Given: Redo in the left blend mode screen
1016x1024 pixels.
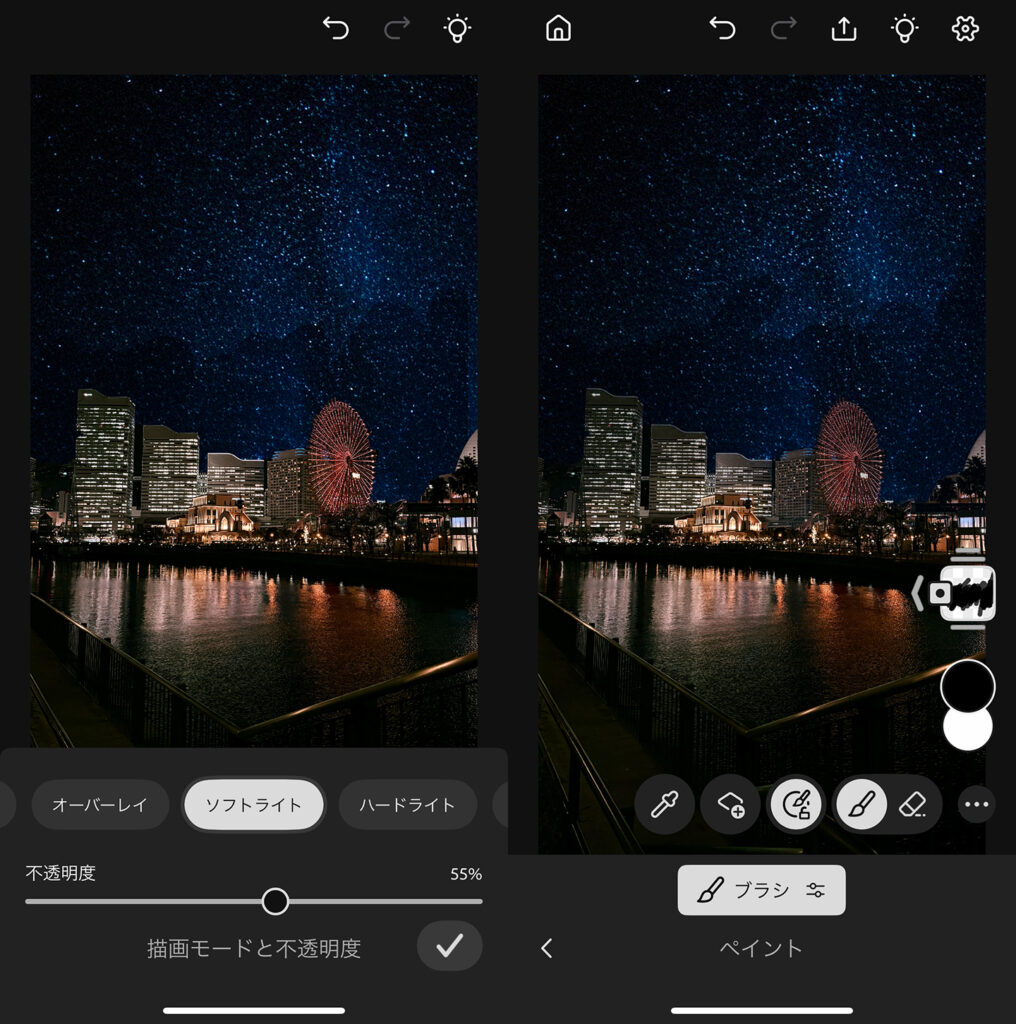Looking at the screenshot, I should (x=396, y=29).
